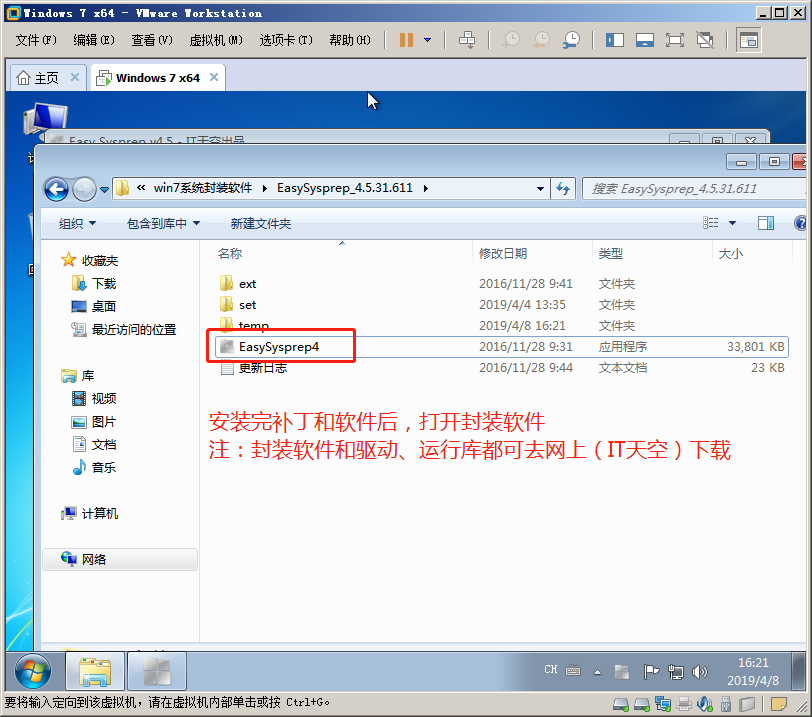Click the Easy Sysprep taskbar button

coord(156,671)
